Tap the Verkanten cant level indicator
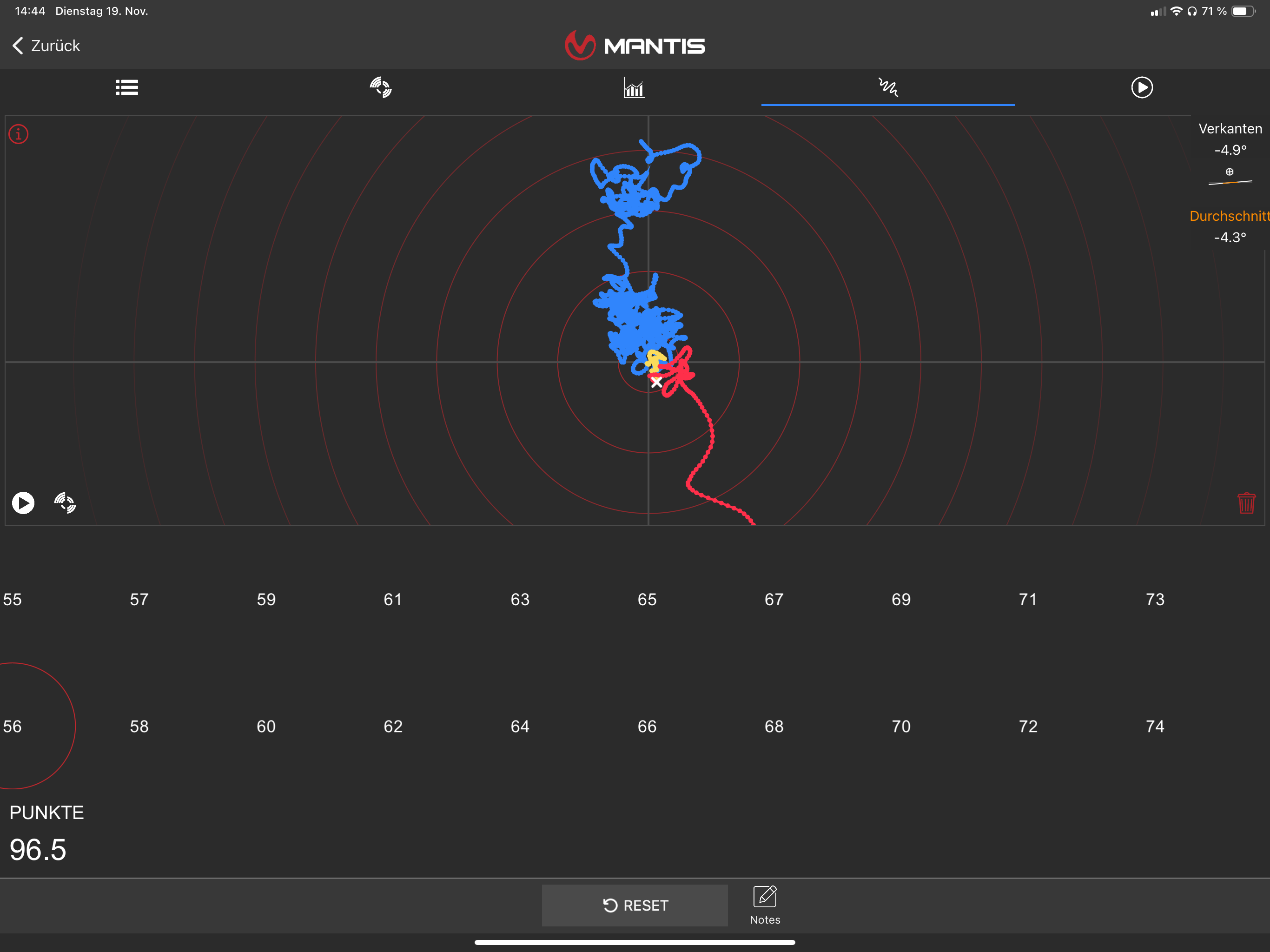This screenshot has height=952, width=1270. (x=1230, y=177)
